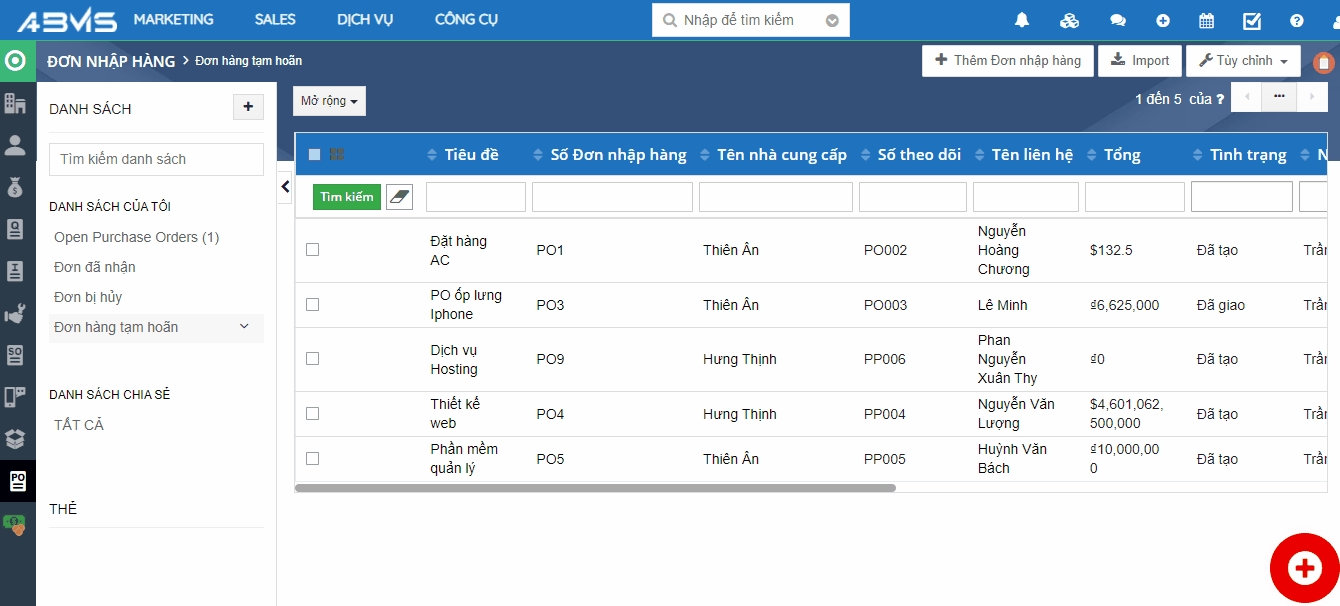Expand Đơn hàng tạm hoãn list options chevron
The image size is (1340, 606).
click(x=244, y=327)
